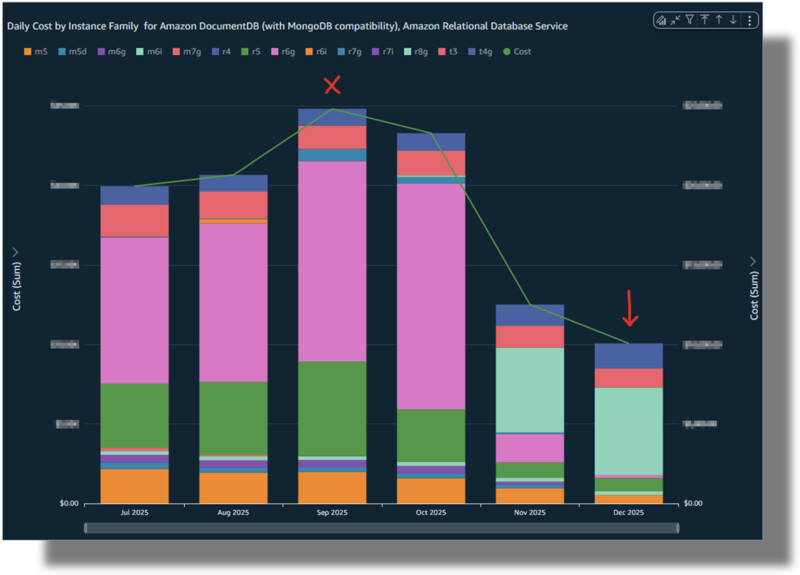Click the drill up to top icon
The height and width of the screenshot is (575, 800).
705,20
